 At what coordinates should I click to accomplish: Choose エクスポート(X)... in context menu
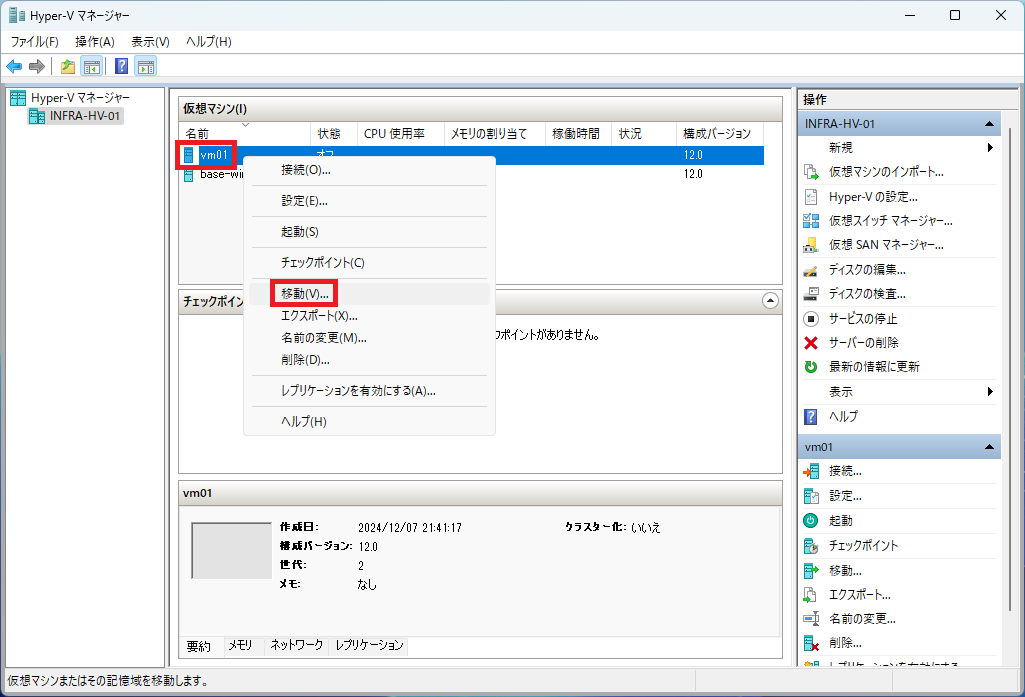click(x=369, y=316)
